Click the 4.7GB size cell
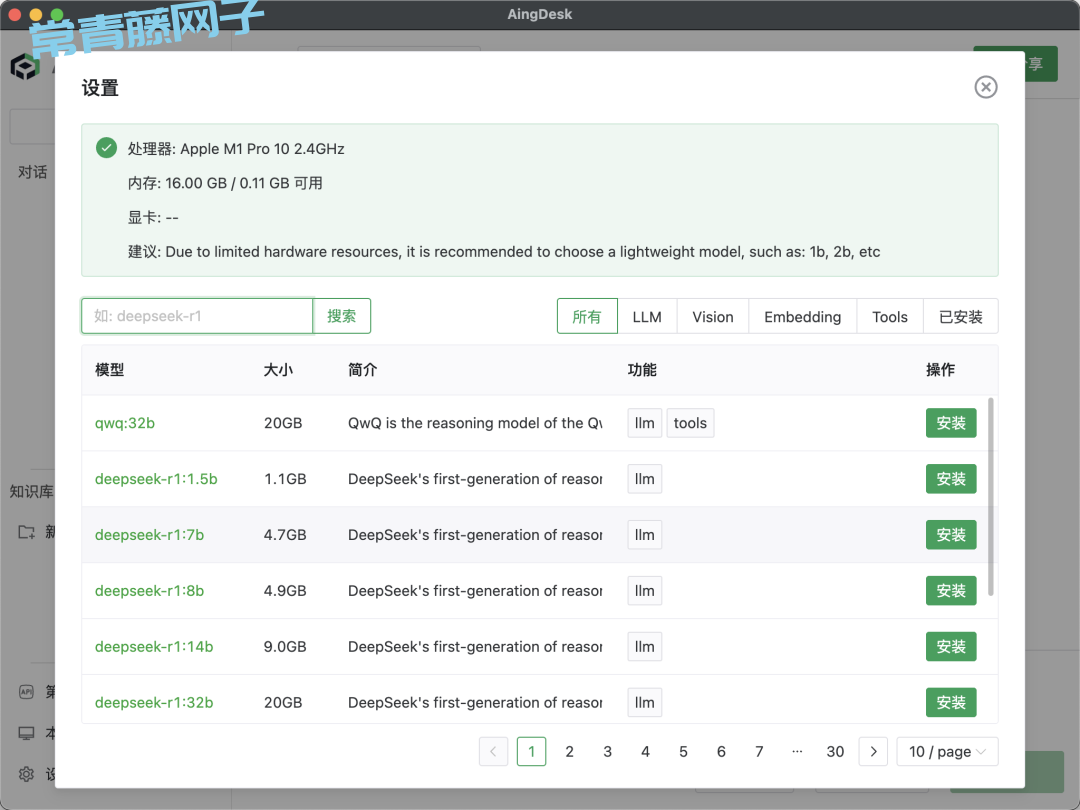This screenshot has width=1080, height=810. [285, 534]
